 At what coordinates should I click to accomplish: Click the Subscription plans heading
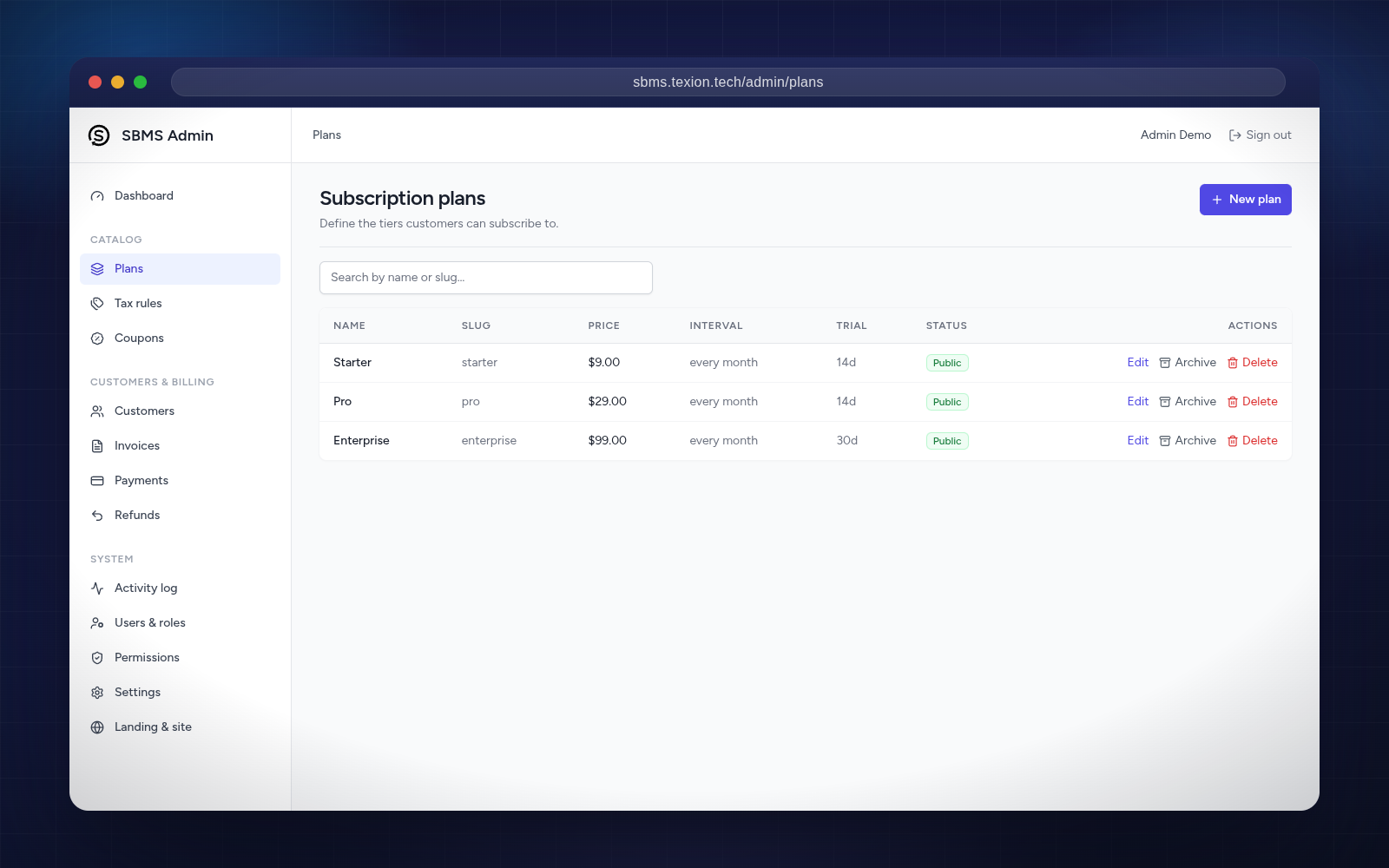[403, 199]
